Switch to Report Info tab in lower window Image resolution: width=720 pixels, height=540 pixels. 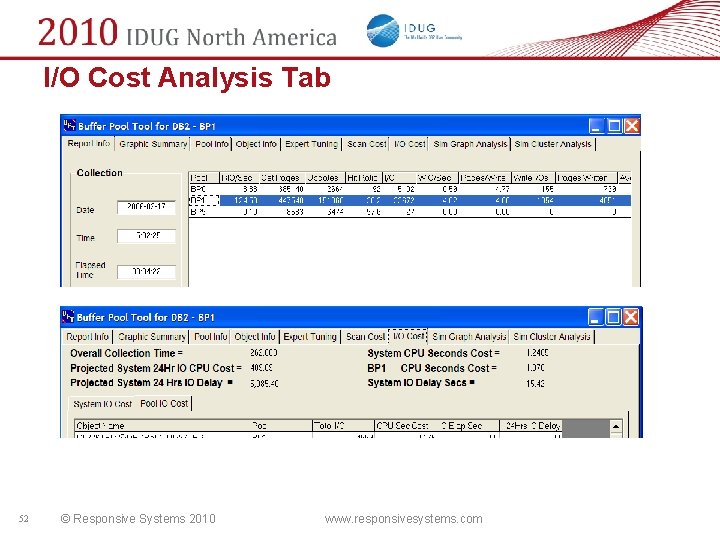pyautogui.click(x=87, y=337)
